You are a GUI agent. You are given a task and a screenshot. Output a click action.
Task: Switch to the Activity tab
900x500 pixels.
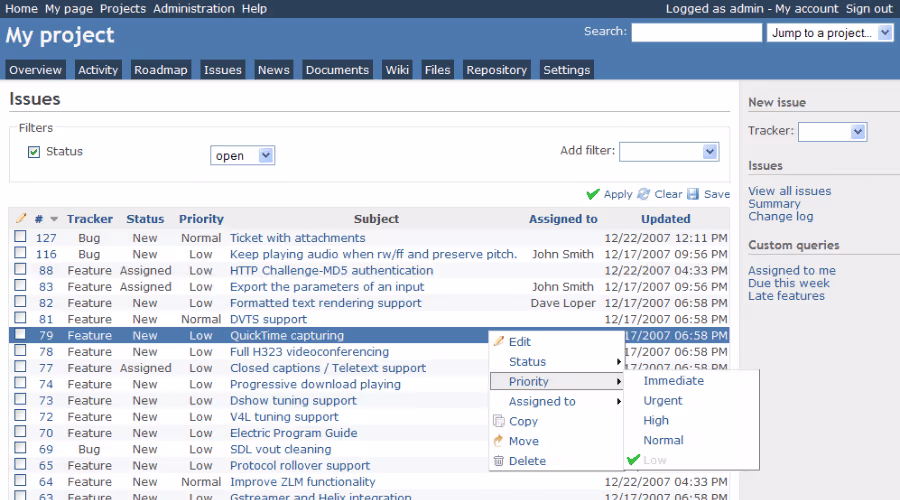point(98,70)
